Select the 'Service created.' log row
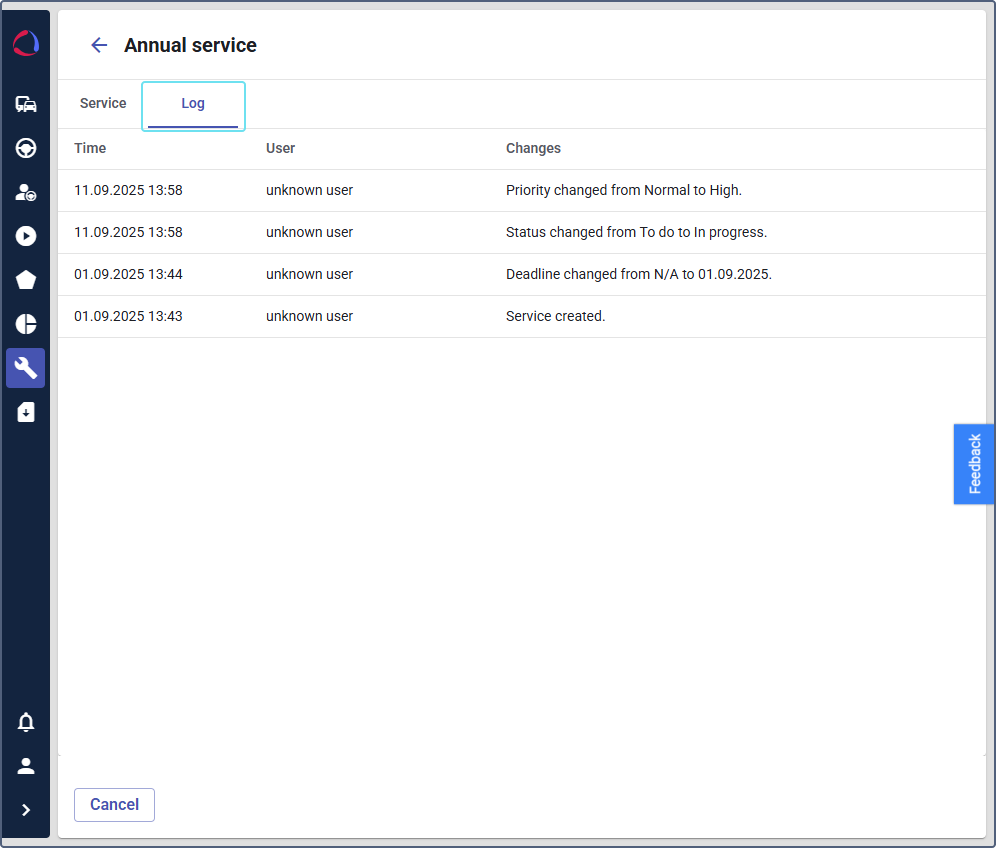This screenshot has height=848, width=996. [555, 316]
